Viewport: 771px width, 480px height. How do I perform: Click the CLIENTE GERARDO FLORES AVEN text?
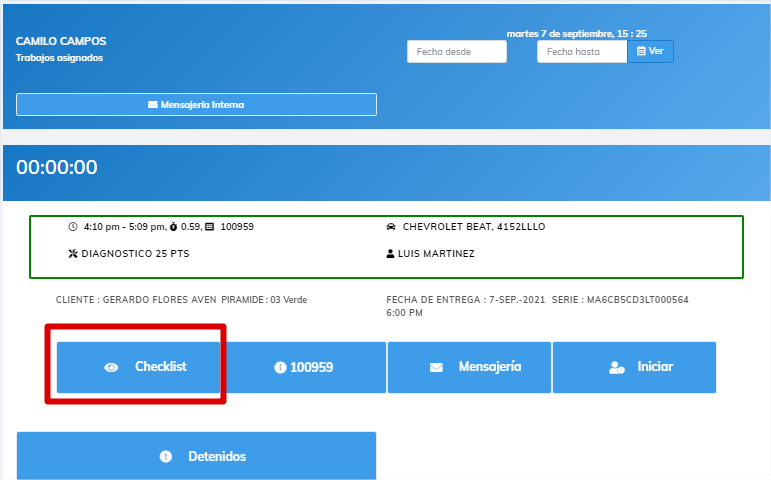point(135,300)
